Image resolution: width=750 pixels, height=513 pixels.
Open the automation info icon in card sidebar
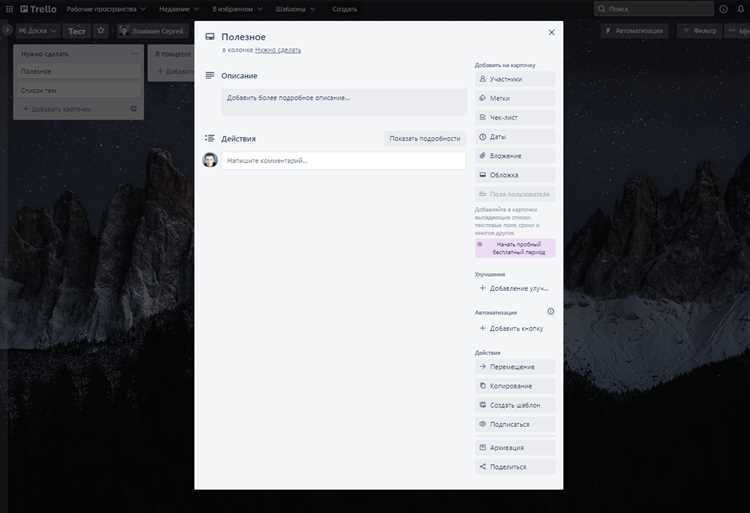pyautogui.click(x=551, y=311)
